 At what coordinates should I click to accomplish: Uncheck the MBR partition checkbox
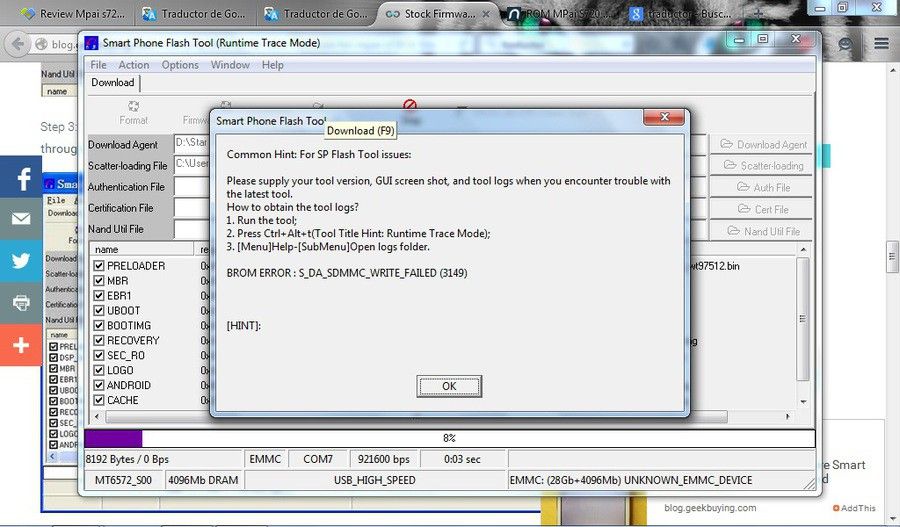coord(99,281)
